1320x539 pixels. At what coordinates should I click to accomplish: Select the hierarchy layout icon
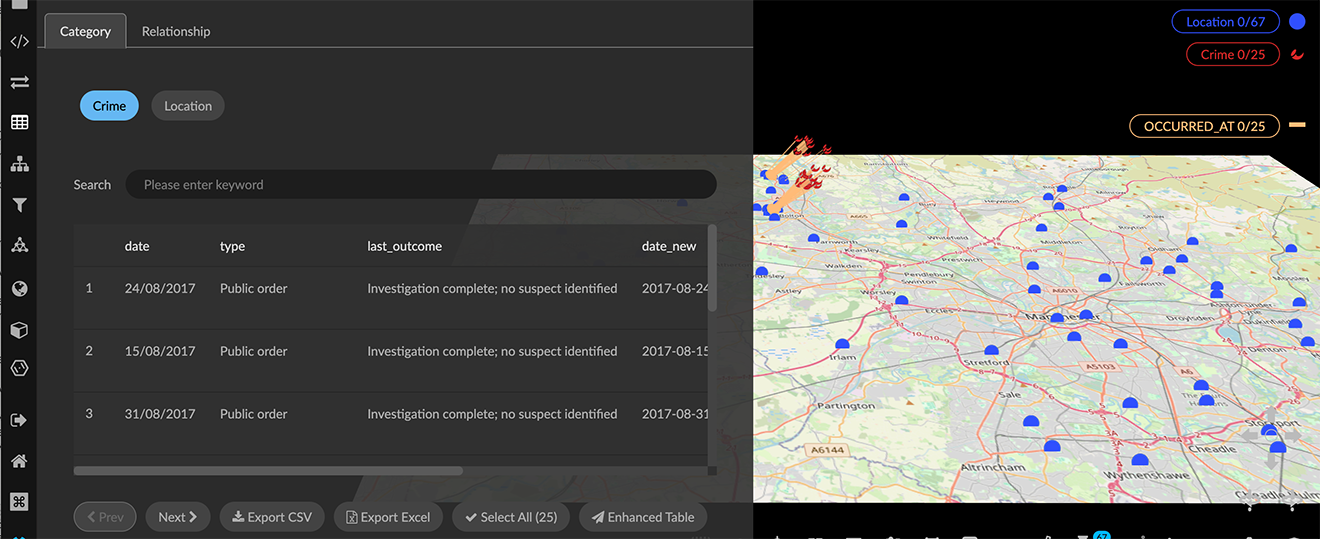[19, 165]
